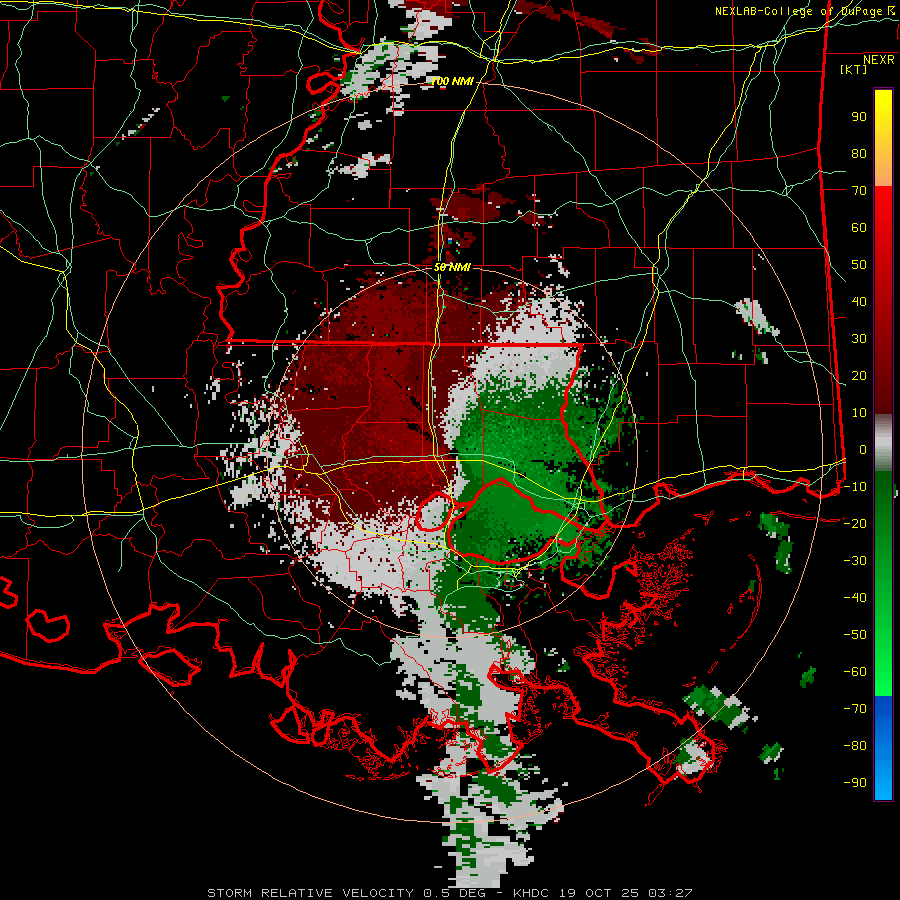The image size is (900, 900).
Task: Click the 50 value on velocity scale
Action: (x=859, y=265)
